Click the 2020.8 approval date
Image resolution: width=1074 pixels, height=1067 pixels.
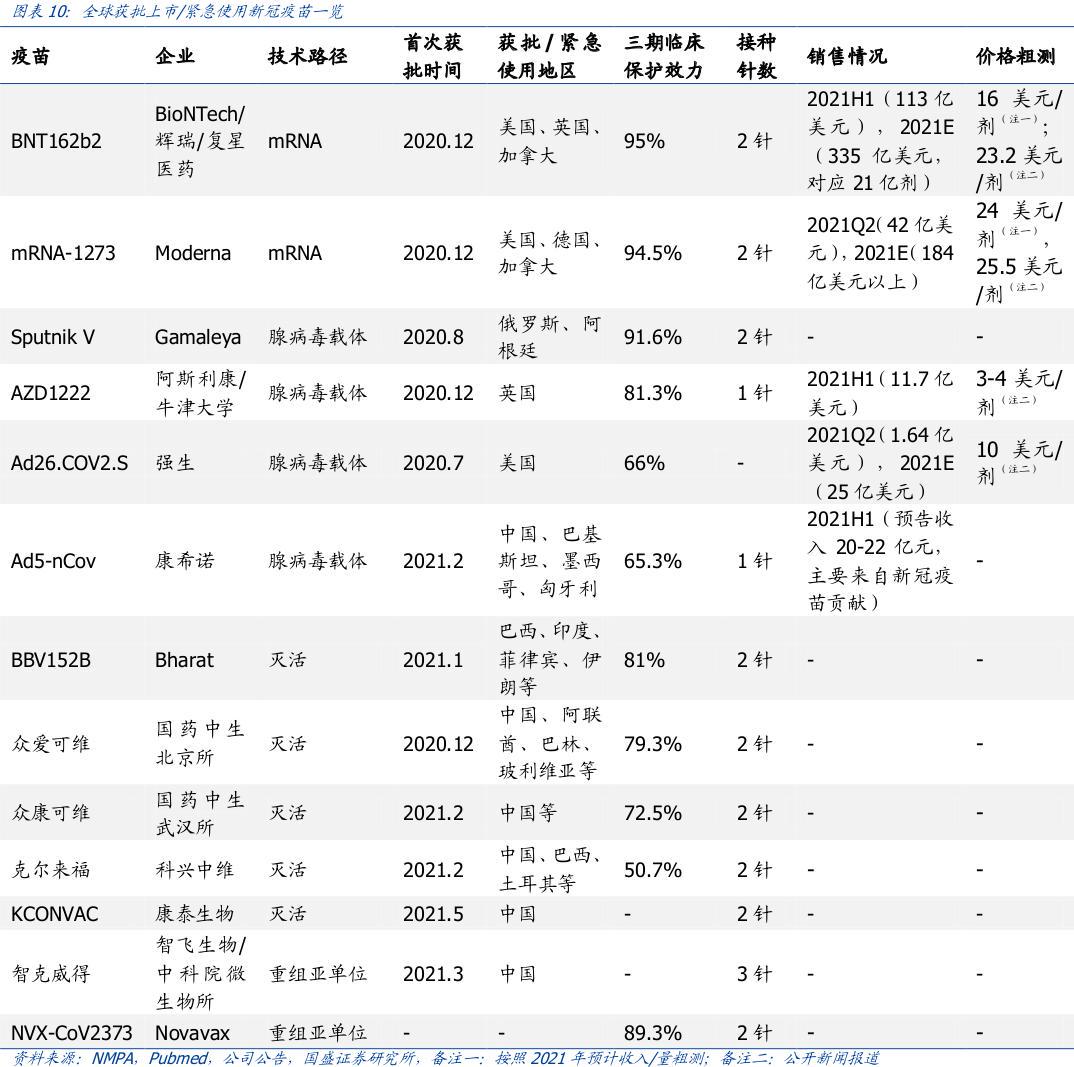pos(433,337)
